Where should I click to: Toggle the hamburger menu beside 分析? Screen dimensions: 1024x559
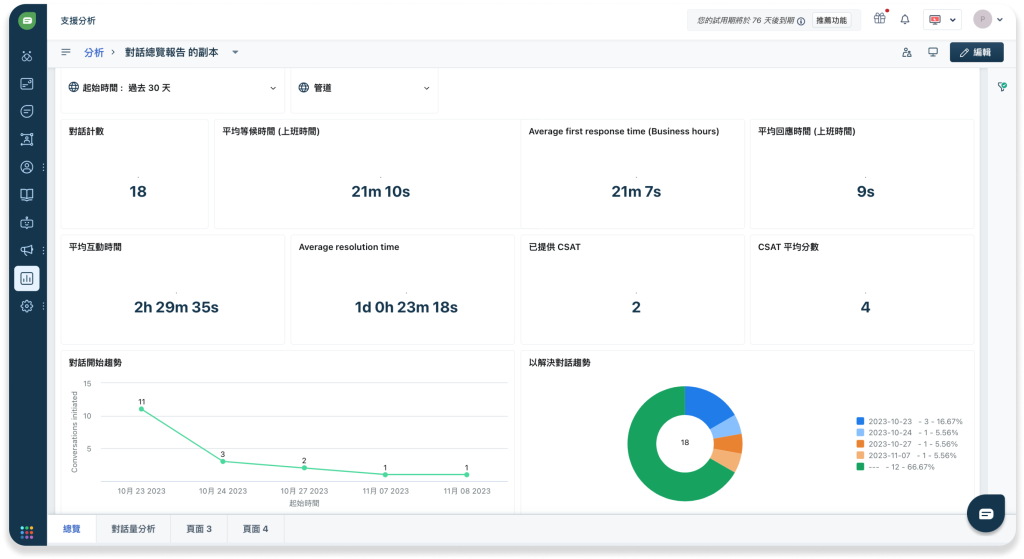coord(66,52)
